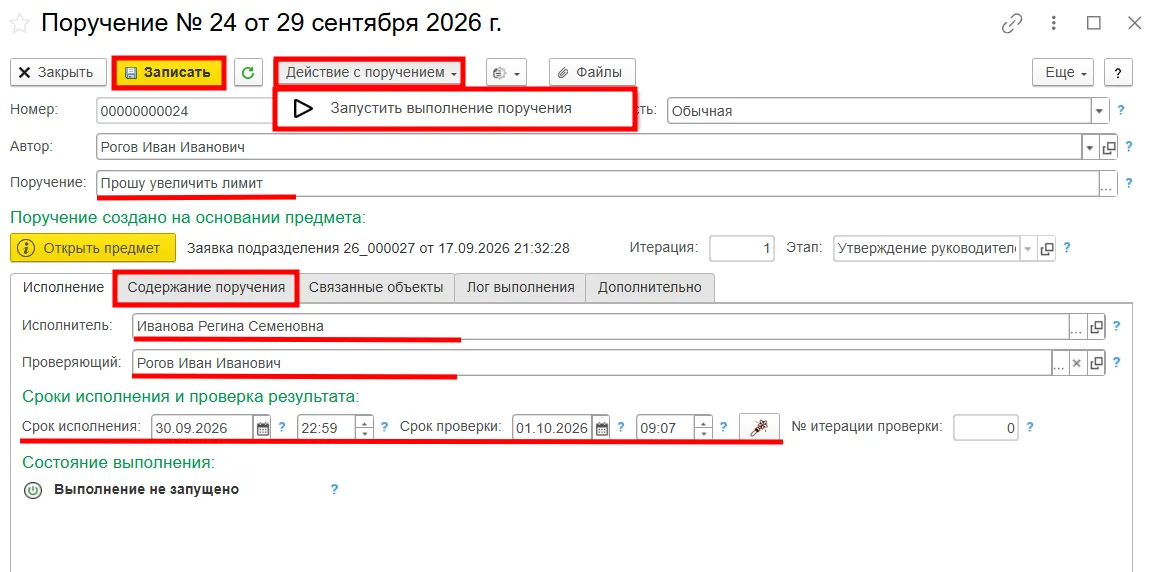Save the order with Записать
Image resolution: width=1150 pixels, height=572 pixels.
coord(169,73)
